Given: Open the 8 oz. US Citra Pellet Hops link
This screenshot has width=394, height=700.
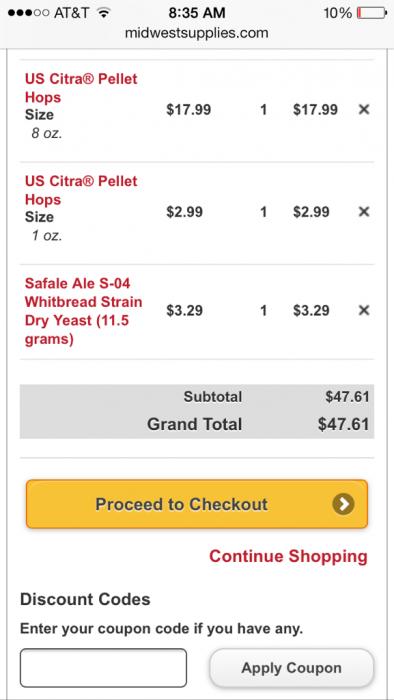Looking at the screenshot, I should (x=81, y=88).
